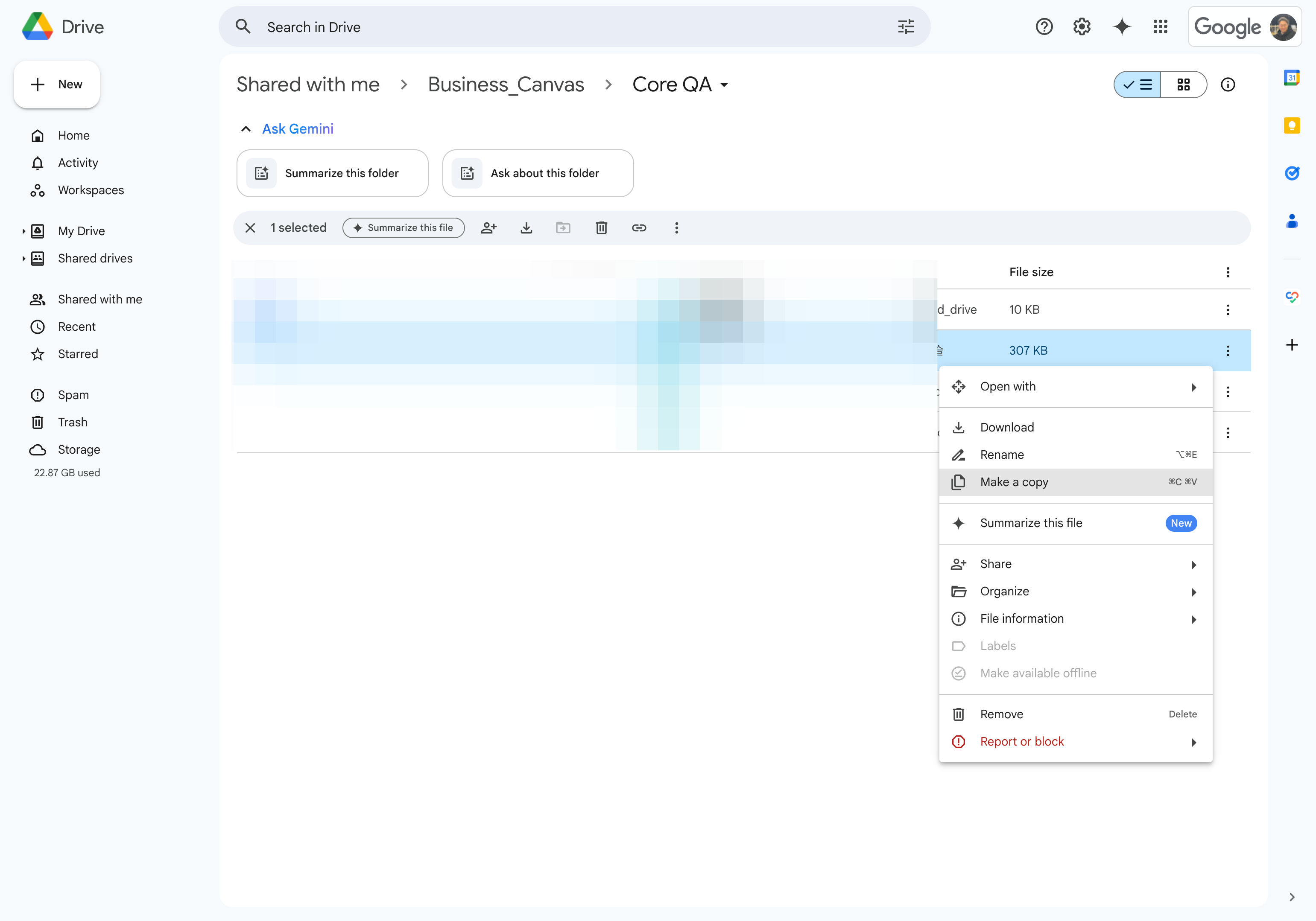The width and height of the screenshot is (1316, 921).
Task: Open Trash in sidebar
Action: [73, 423]
